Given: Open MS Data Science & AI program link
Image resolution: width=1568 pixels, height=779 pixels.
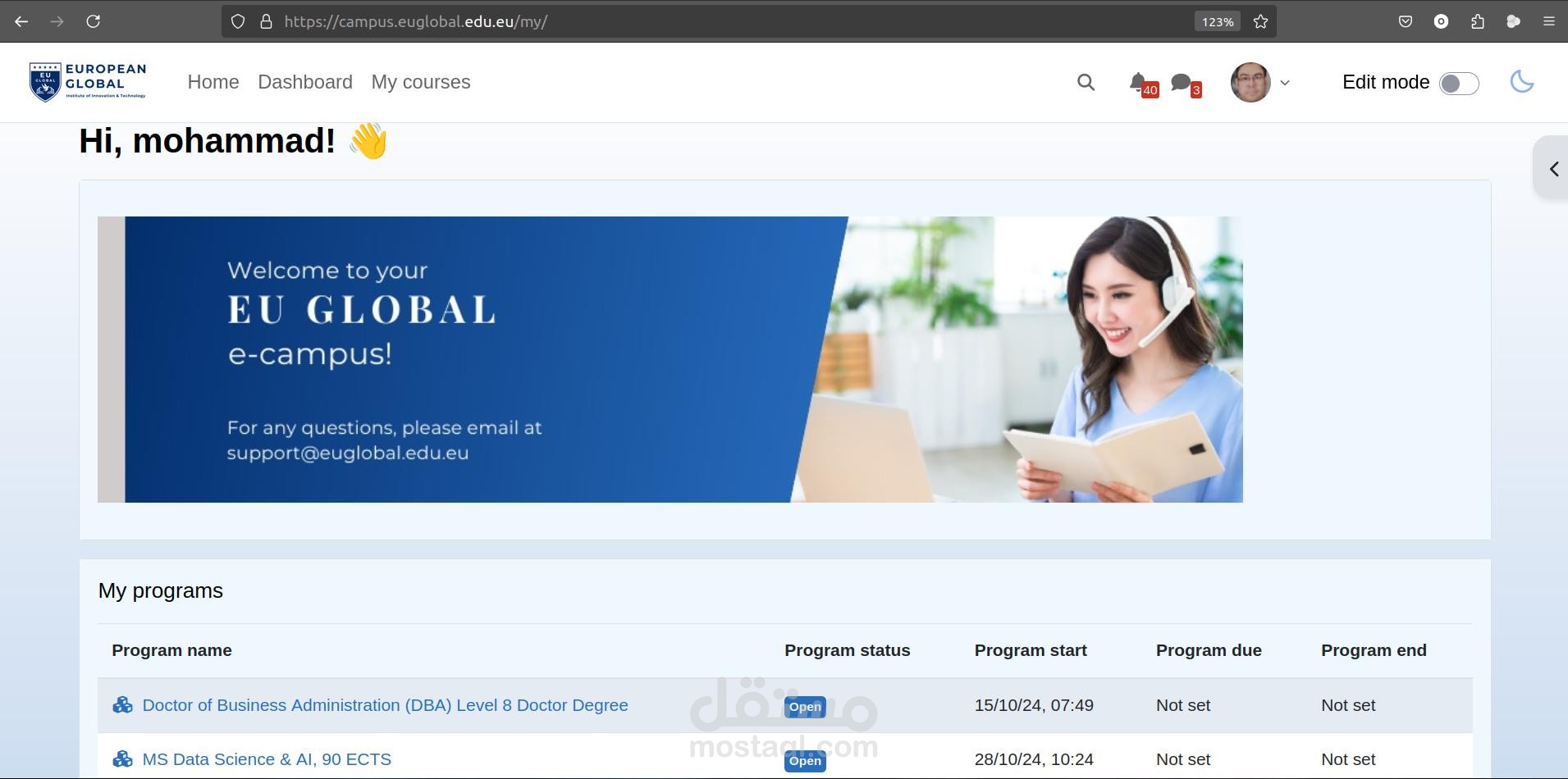Looking at the screenshot, I should [x=267, y=759].
